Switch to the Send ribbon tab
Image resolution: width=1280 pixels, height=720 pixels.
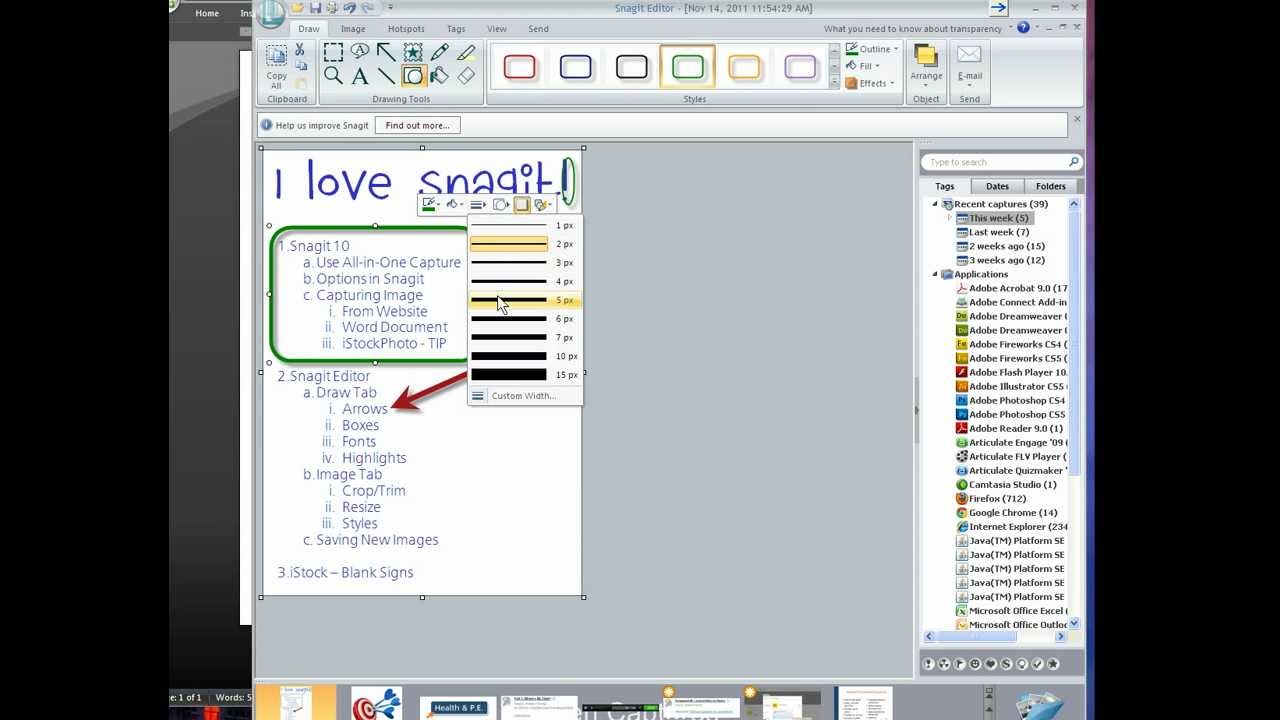pyautogui.click(x=538, y=29)
